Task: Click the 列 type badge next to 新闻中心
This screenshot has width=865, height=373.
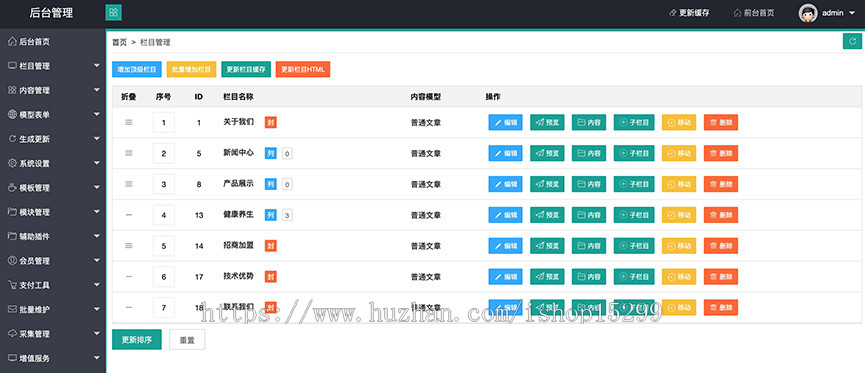Action: tap(270, 153)
